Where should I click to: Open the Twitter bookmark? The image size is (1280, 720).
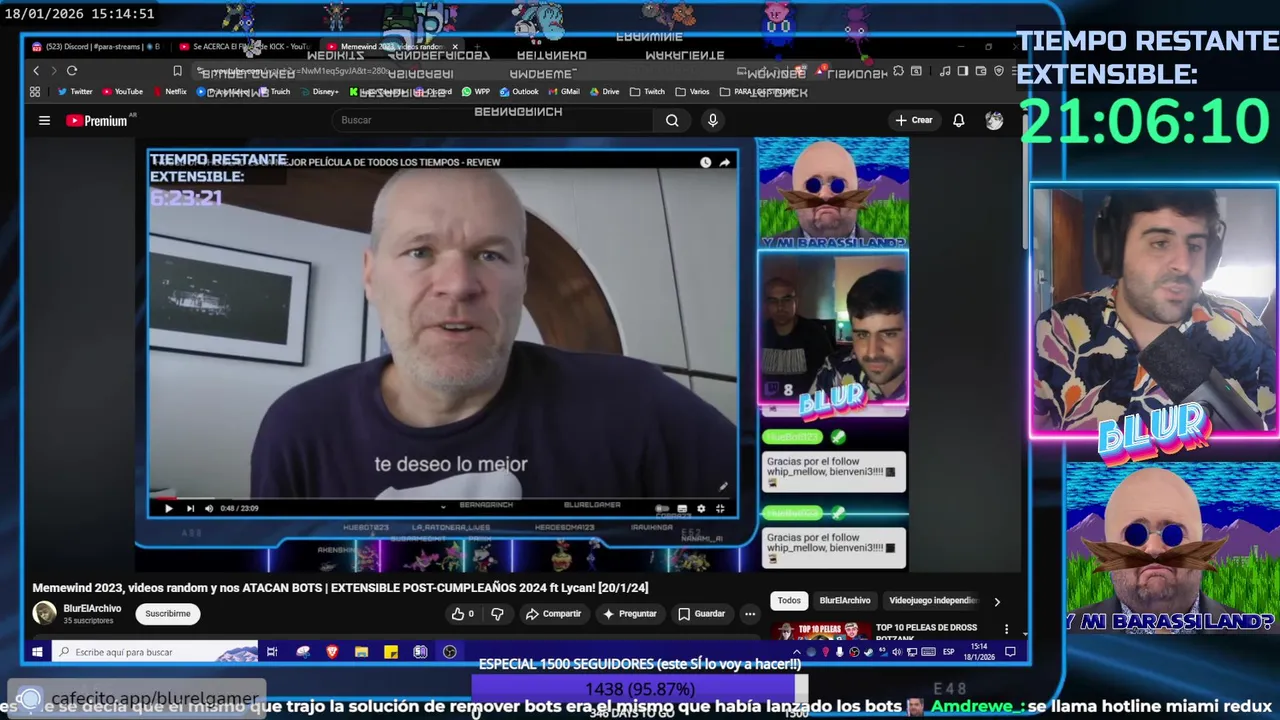(x=75, y=92)
